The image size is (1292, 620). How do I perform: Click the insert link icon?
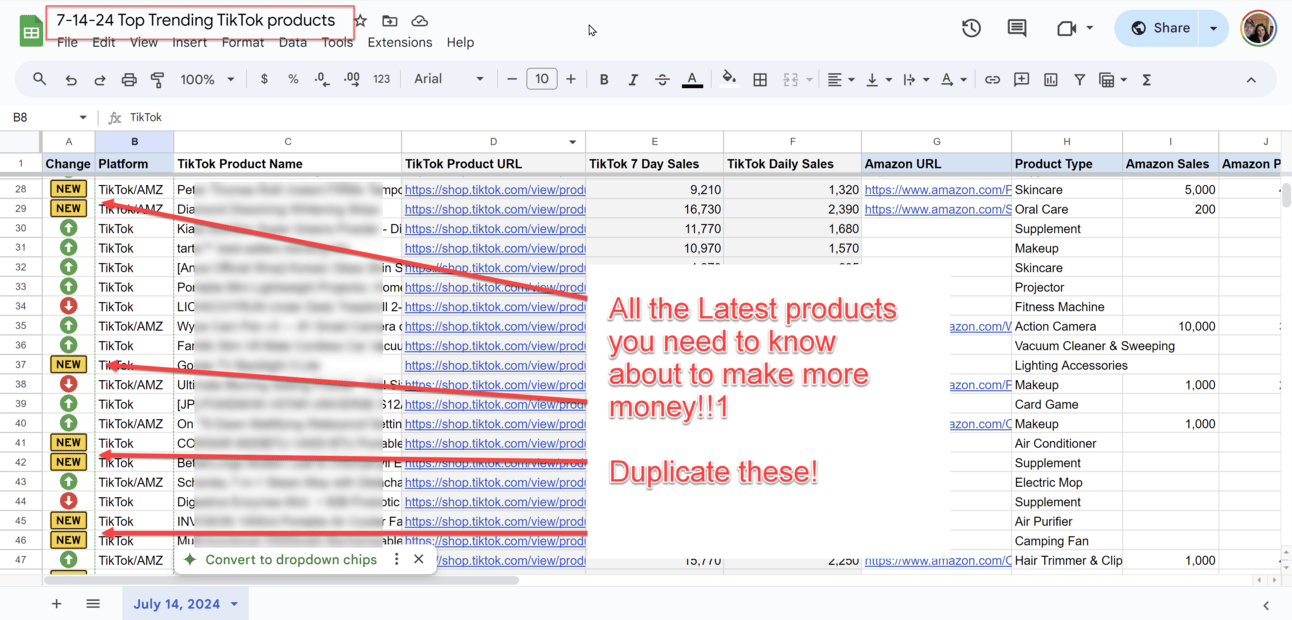tap(992, 80)
